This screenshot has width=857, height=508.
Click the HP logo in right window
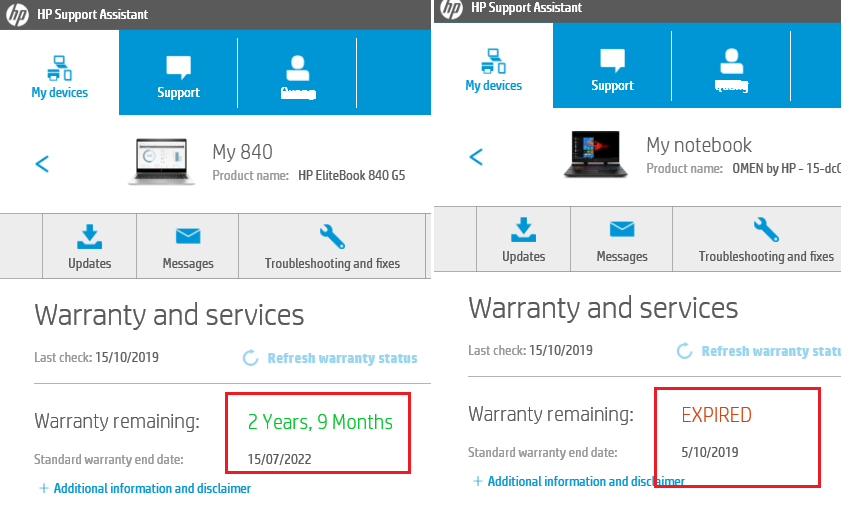coord(452,9)
